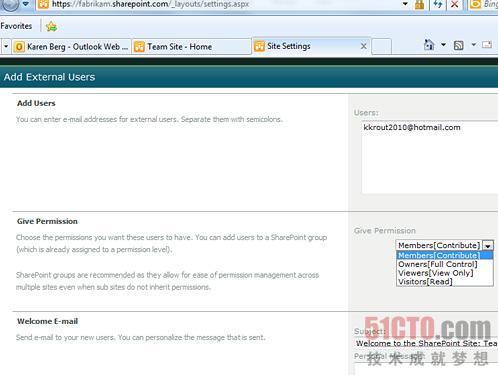This screenshot has width=498, height=375.
Task: Click the kkrout2010@hotmail.com address text
Action: [x=412, y=127]
